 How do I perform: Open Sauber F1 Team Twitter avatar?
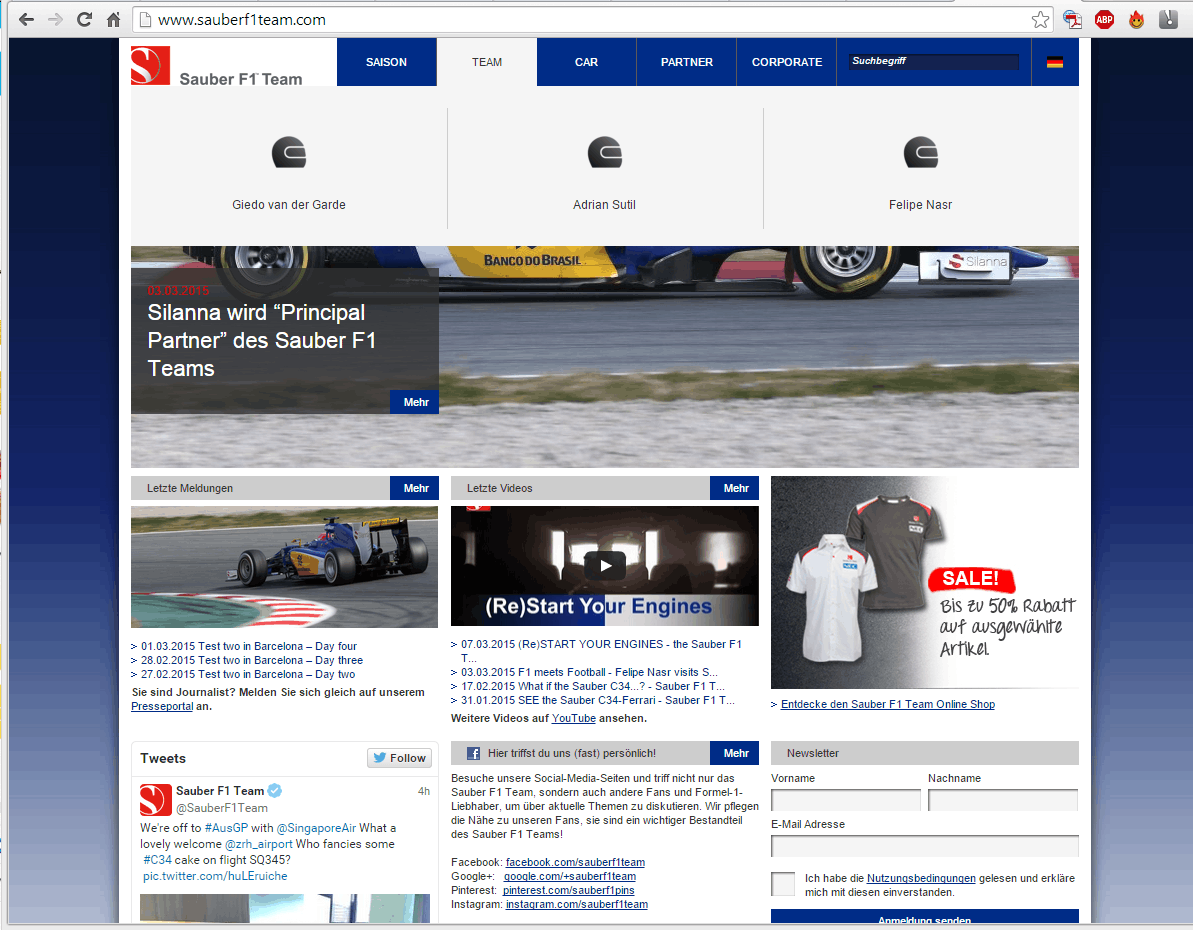coord(155,800)
